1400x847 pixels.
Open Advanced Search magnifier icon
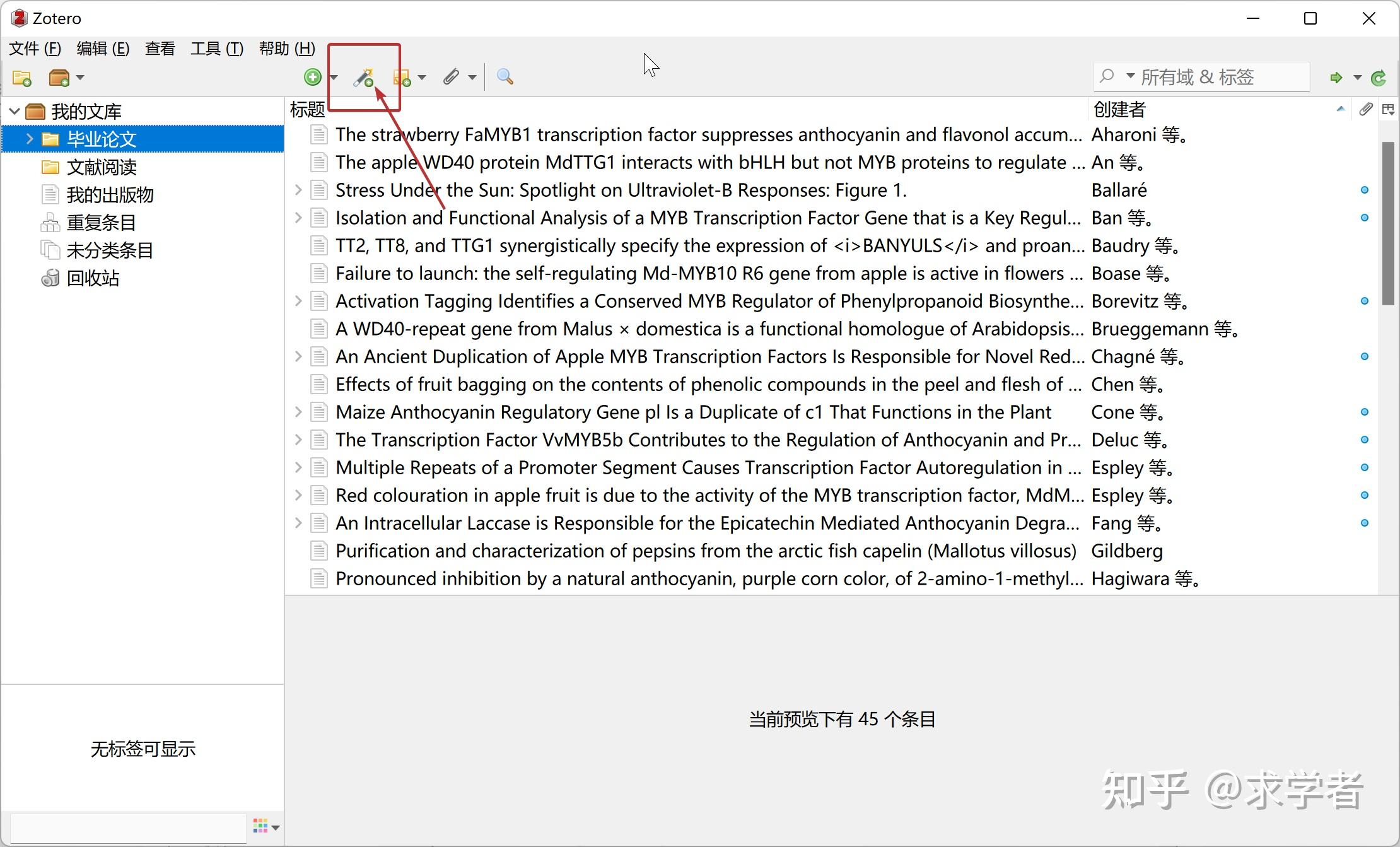click(505, 77)
